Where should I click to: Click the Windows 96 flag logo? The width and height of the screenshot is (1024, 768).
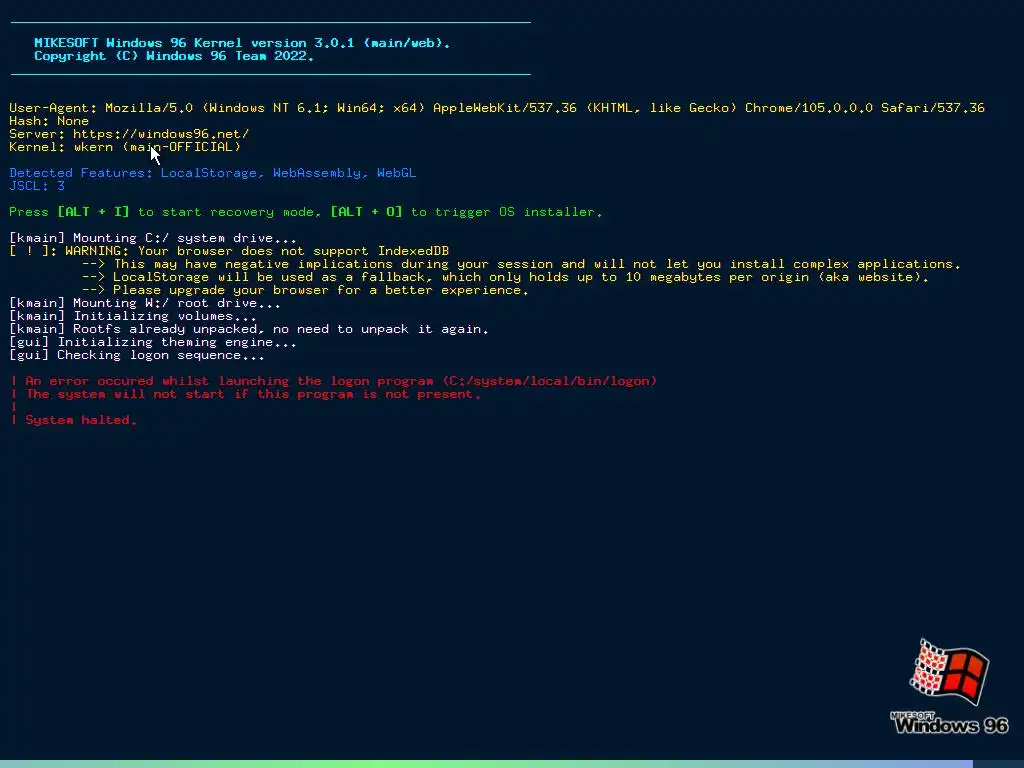950,671
